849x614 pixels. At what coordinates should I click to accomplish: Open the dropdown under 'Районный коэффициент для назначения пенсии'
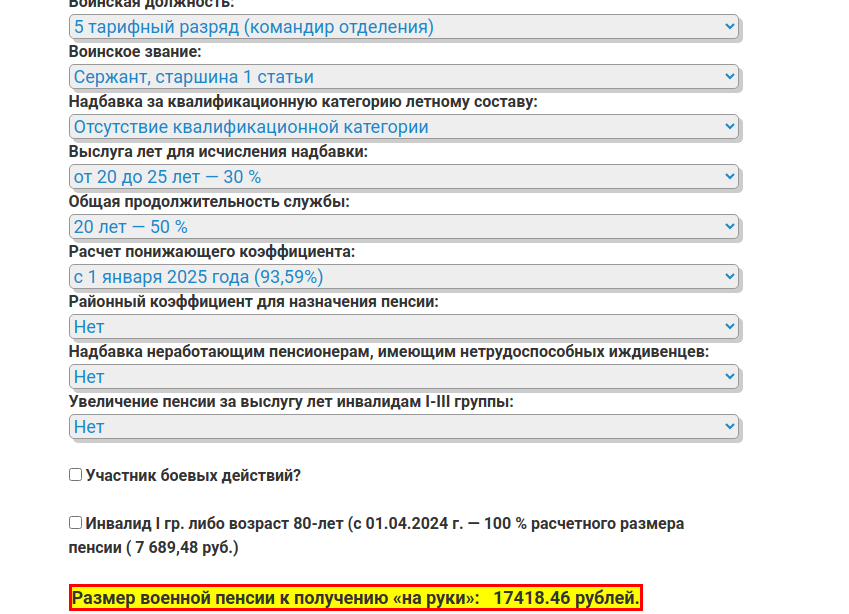(403, 326)
